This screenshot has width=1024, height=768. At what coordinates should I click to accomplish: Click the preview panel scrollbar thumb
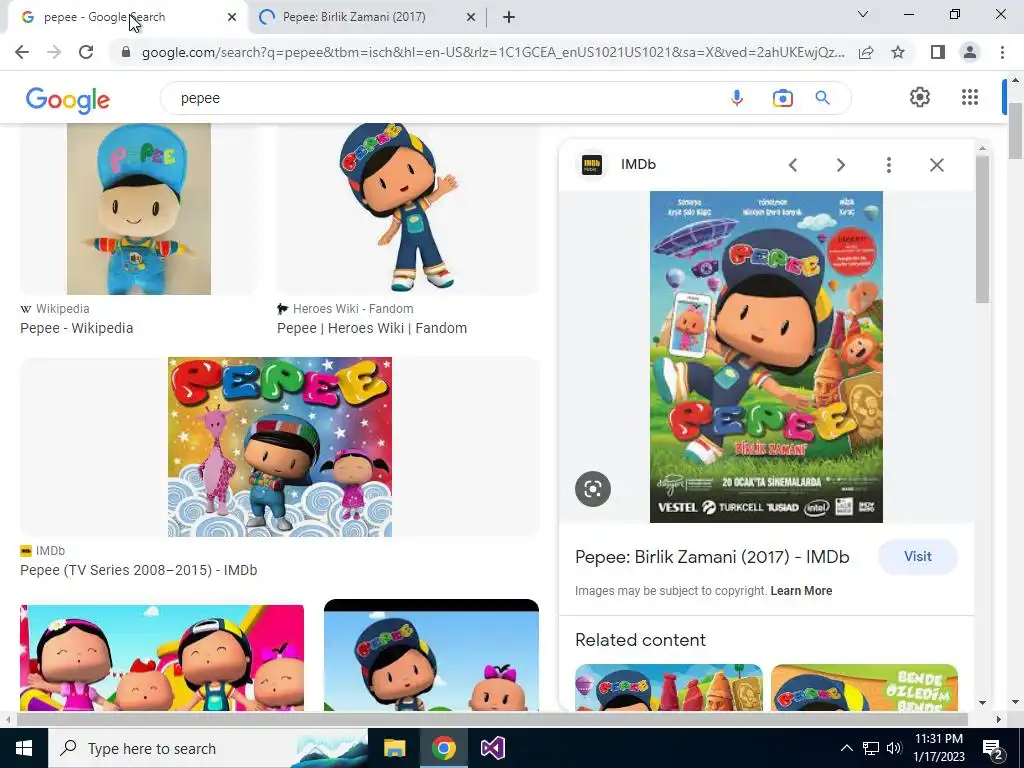[x=982, y=229]
